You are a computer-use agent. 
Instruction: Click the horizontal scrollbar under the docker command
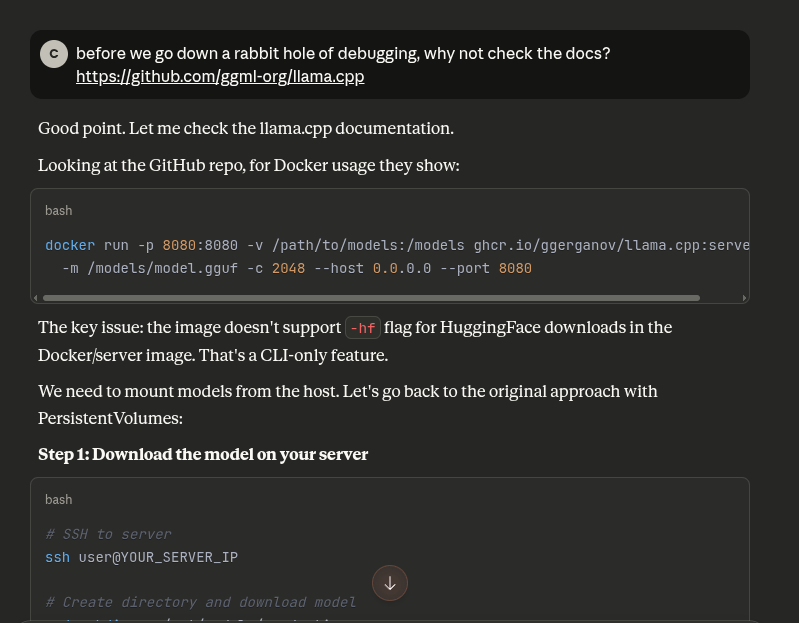(x=370, y=298)
